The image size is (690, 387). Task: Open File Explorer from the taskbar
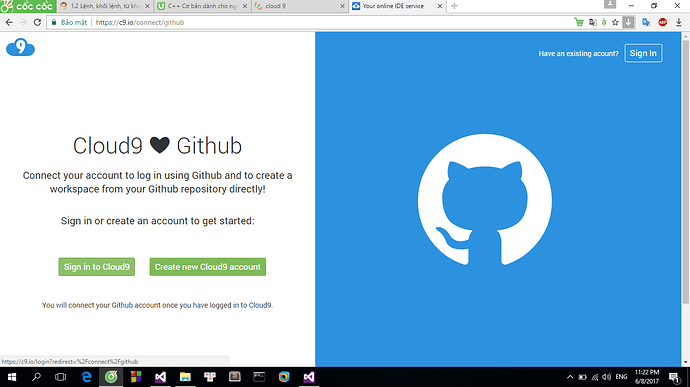pyautogui.click(x=185, y=377)
